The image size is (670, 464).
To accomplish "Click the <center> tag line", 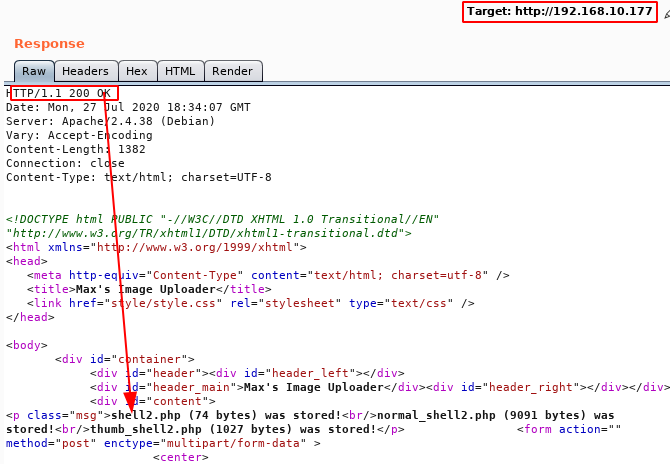I will [x=180, y=457].
